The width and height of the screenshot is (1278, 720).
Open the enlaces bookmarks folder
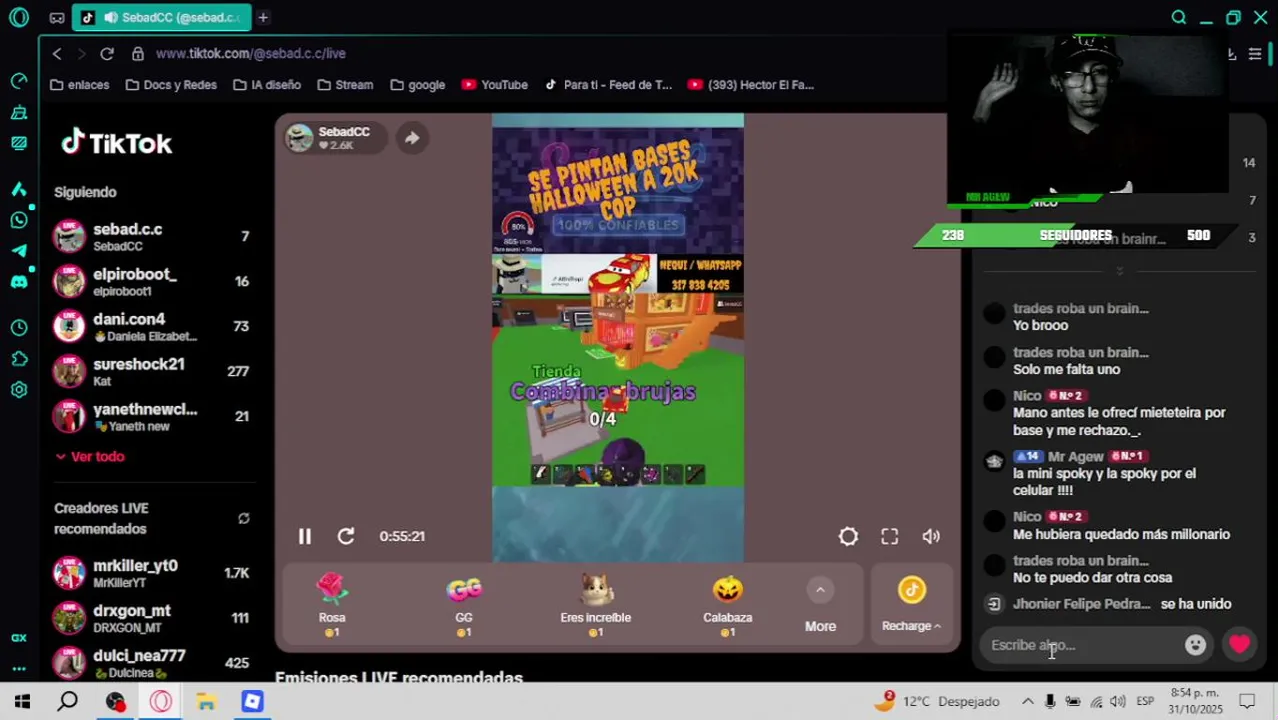point(79,85)
